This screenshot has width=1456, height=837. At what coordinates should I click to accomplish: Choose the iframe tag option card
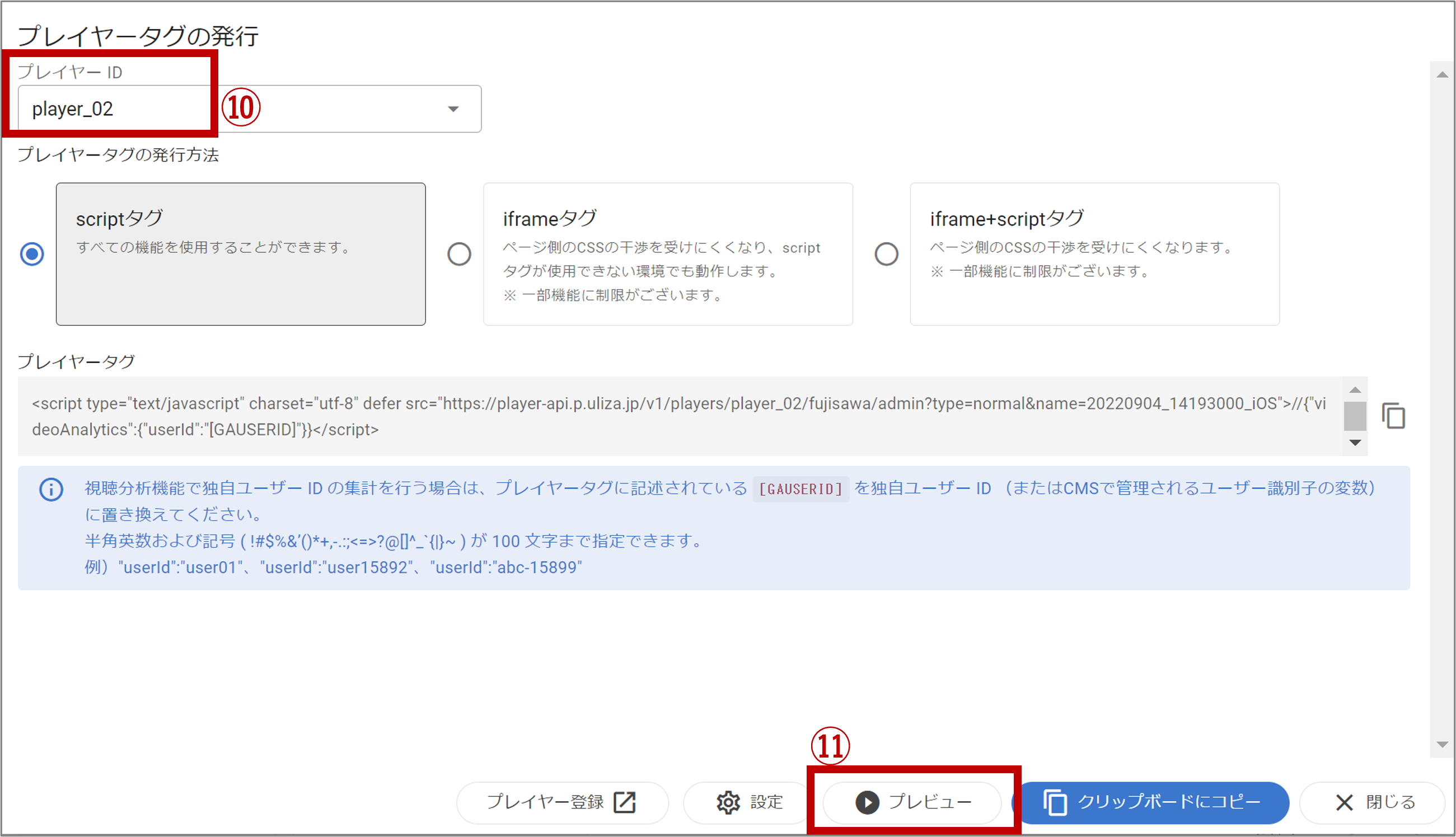[x=668, y=254]
